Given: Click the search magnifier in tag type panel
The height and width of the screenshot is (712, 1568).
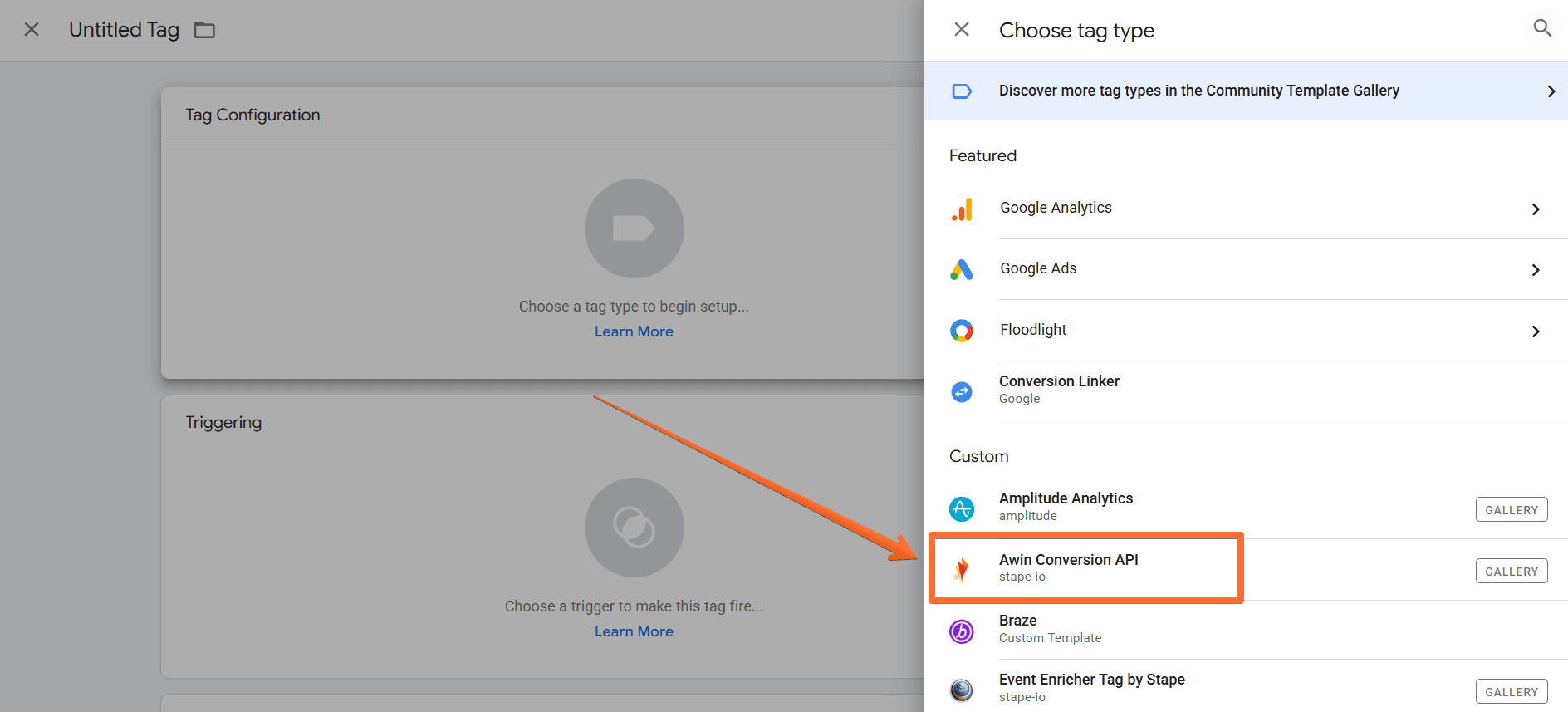Looking at the screenshot, I should click(1541, 28).
